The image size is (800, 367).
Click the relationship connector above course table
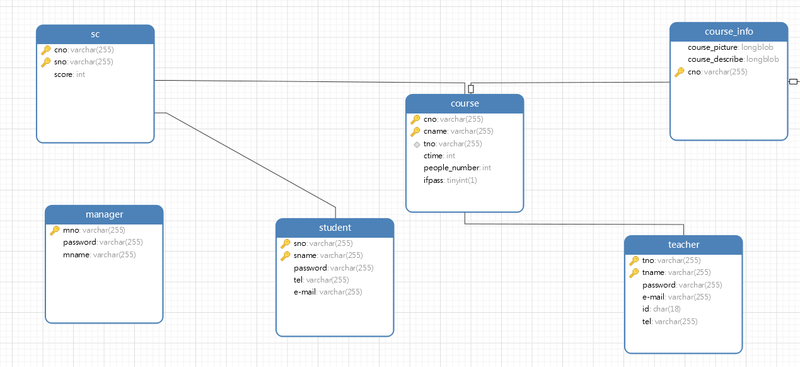[x=471, y=89]
